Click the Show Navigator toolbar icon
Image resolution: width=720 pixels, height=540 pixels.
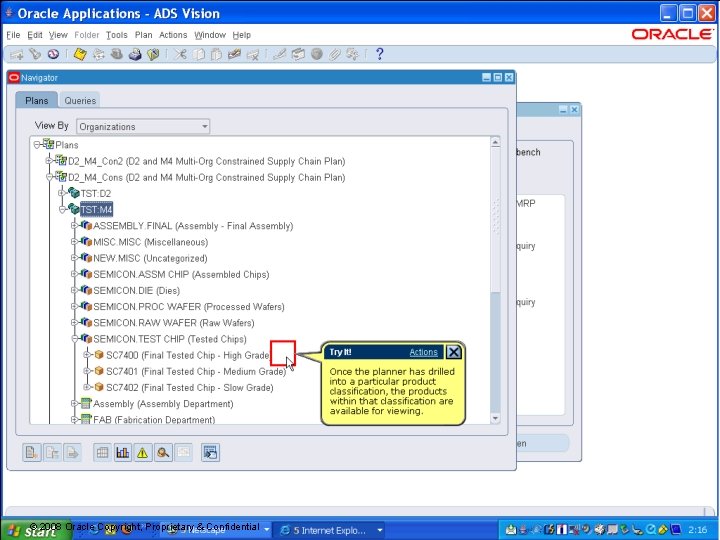53,55
